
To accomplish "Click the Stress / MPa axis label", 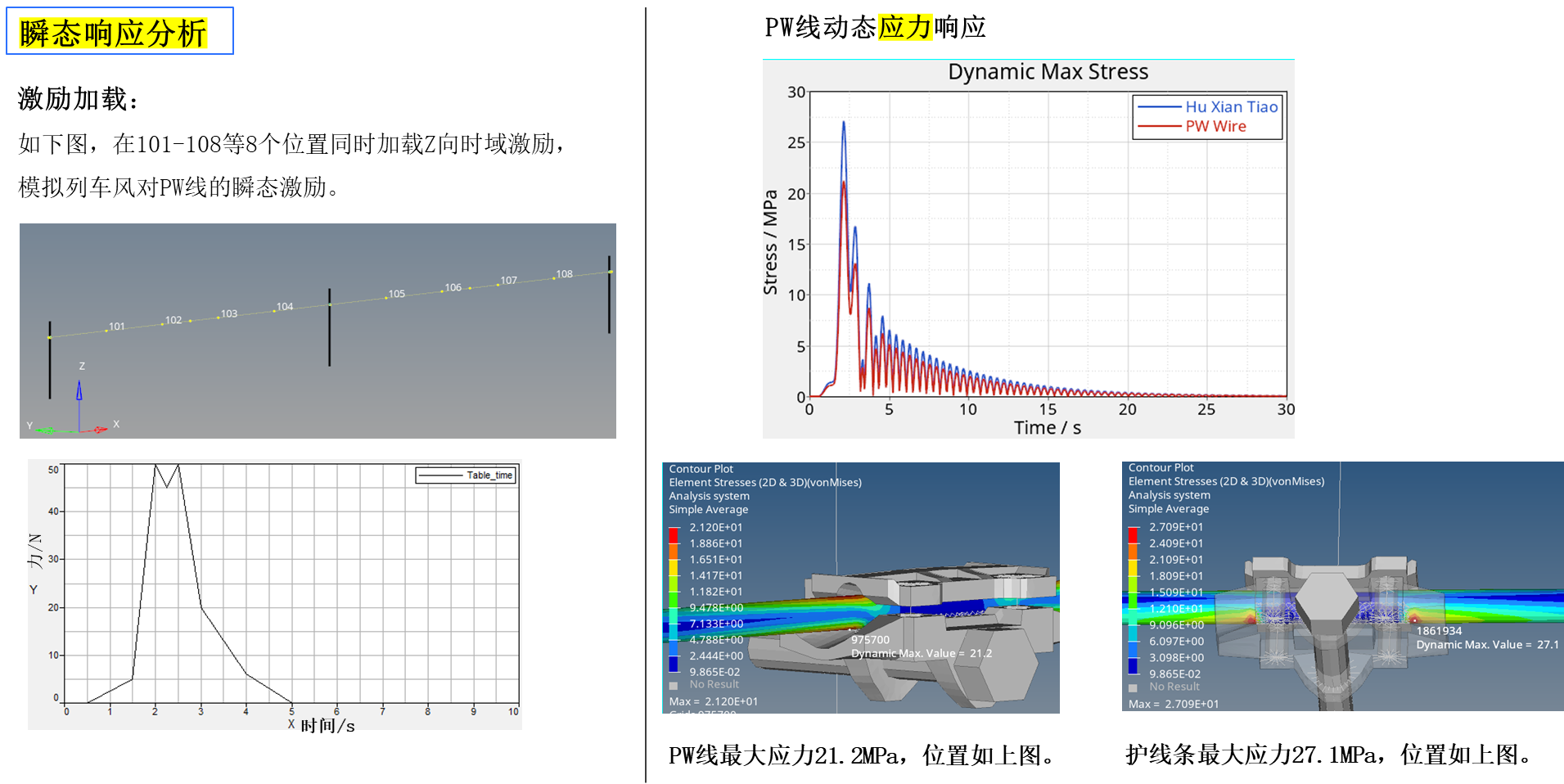I will (770, 242).
